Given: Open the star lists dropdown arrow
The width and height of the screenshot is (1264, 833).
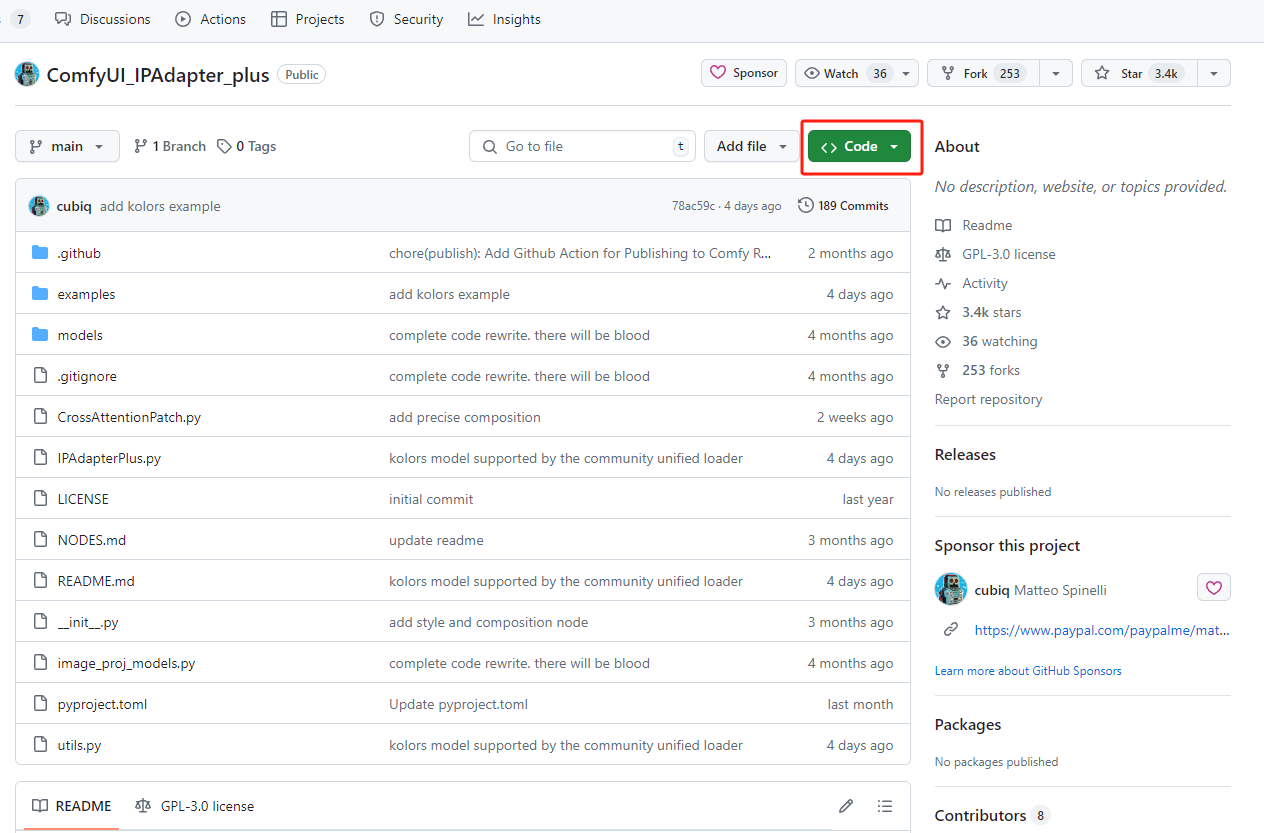Looking at the screenshot, I should pyautogui.click(x=1213, y=73).
